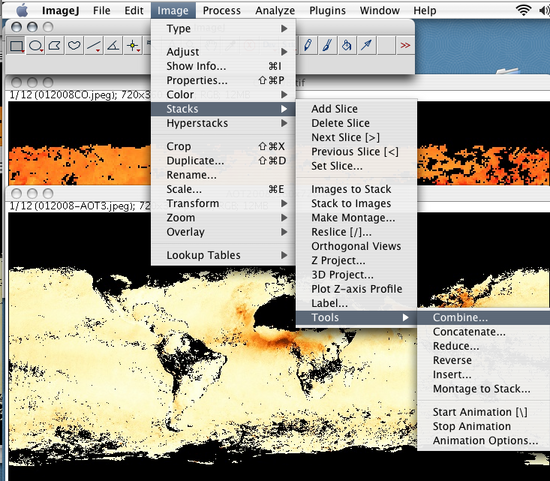Select the Paintbrush tool
This screenshot has height=481, width=550.
coord(327,46)
